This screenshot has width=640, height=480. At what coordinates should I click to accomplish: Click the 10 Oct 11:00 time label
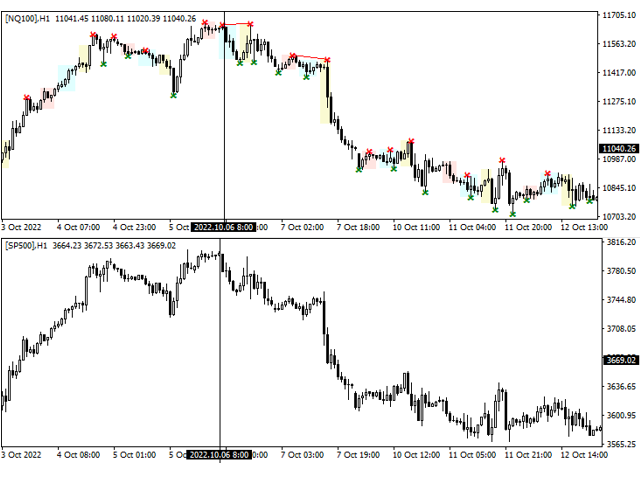coord(416,227)
